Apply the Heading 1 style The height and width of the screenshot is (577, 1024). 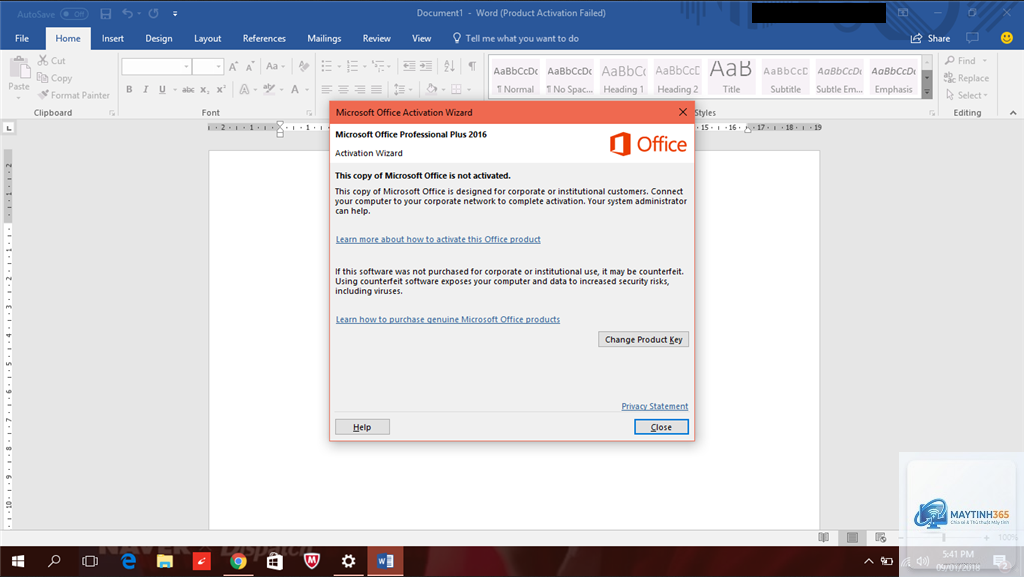pos(623,77)
